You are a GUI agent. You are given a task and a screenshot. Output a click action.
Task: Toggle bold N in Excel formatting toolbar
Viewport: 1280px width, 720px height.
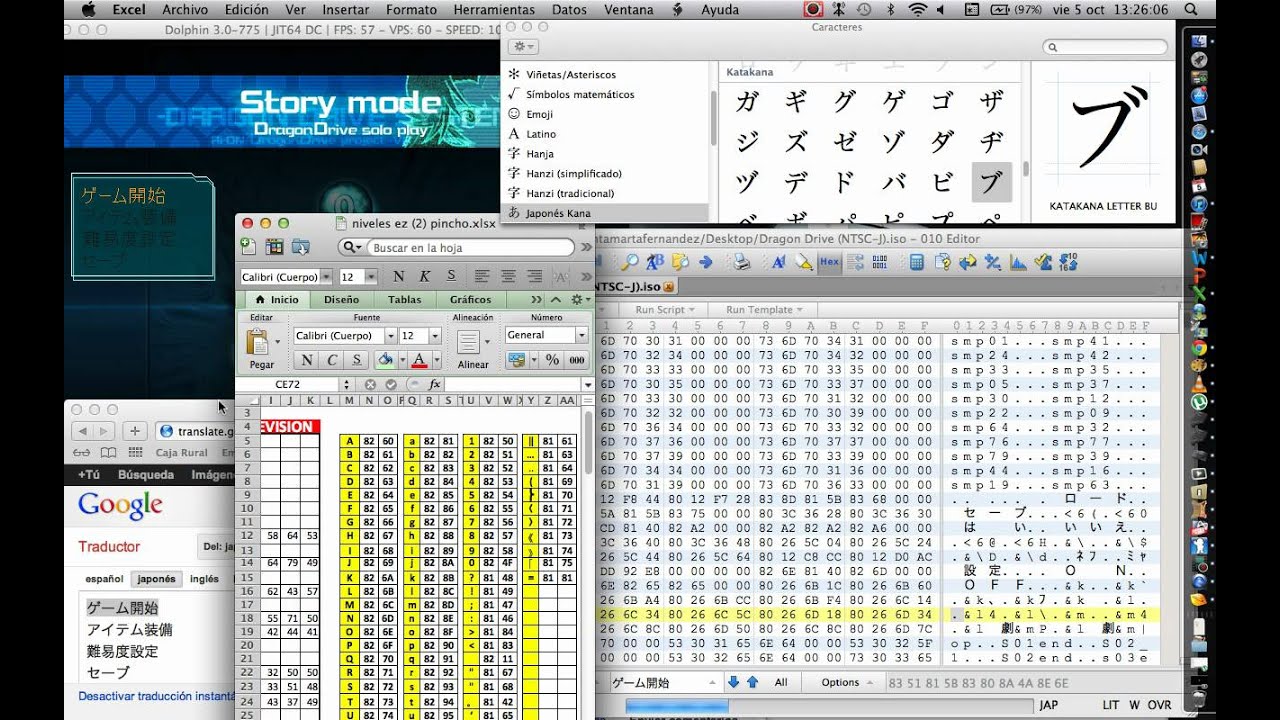(x=399, y=276)
